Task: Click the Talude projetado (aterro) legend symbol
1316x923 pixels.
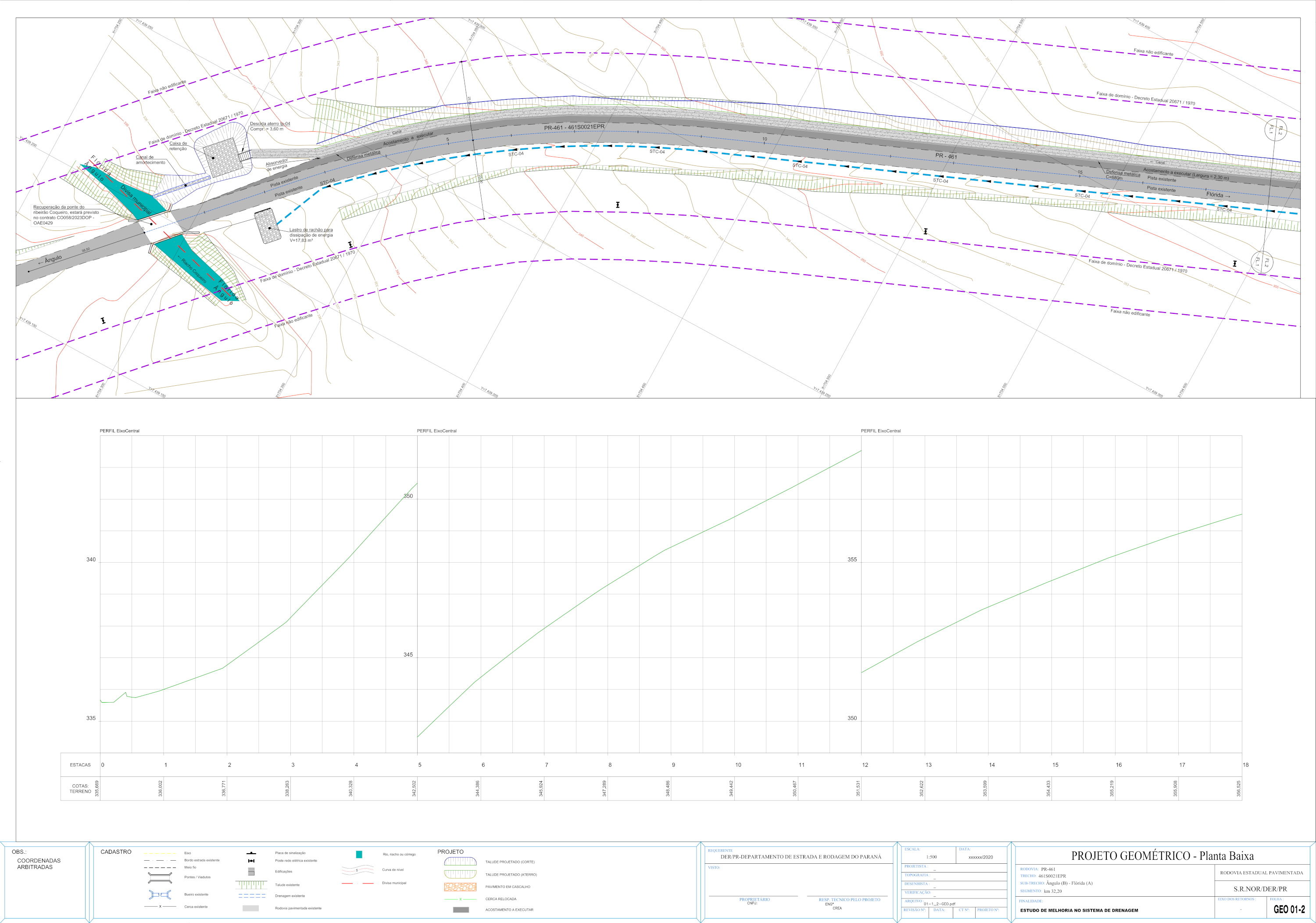Action: pos(460,874)
